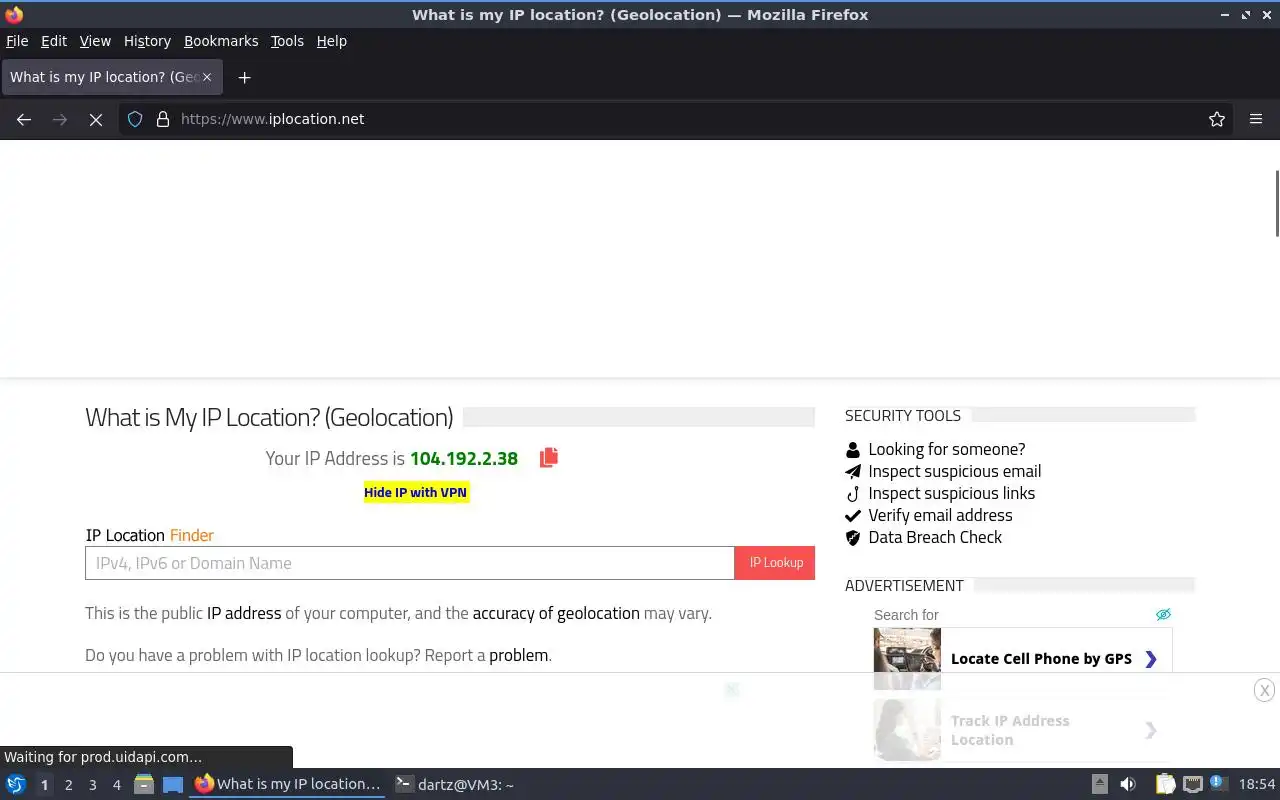Click the 'Hide IP with VPN' link
The image size is (1280, 800).
pos(416,492)
